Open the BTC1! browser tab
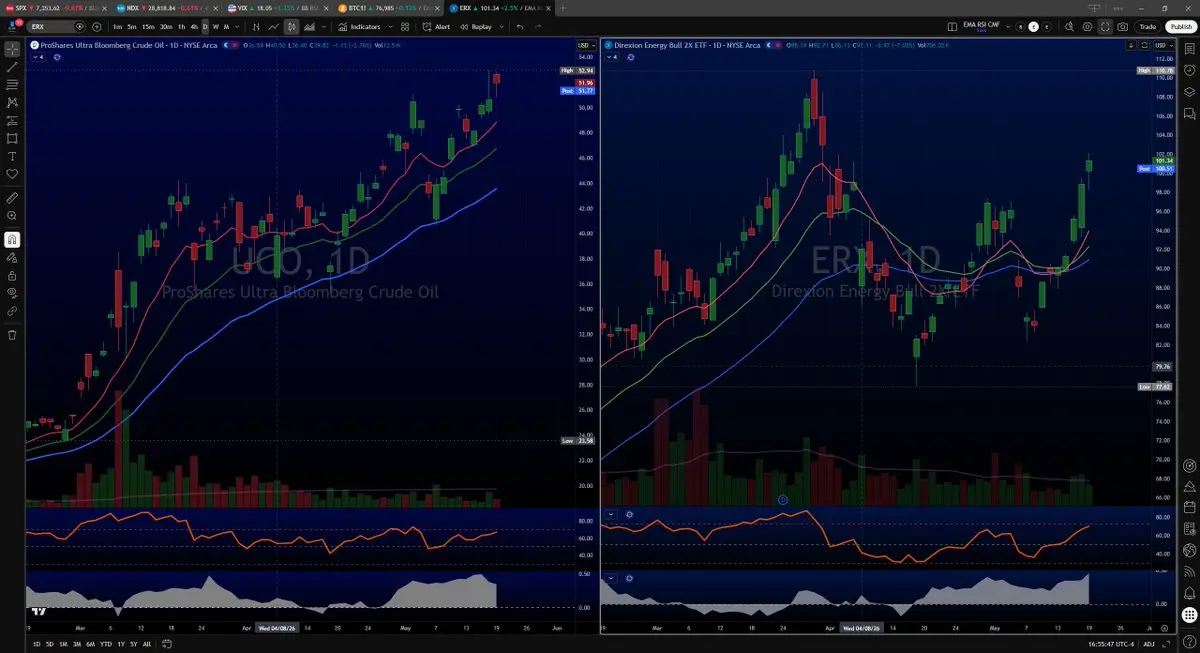The height and width of the screenshot is (653, 1200). click(390, 7)
